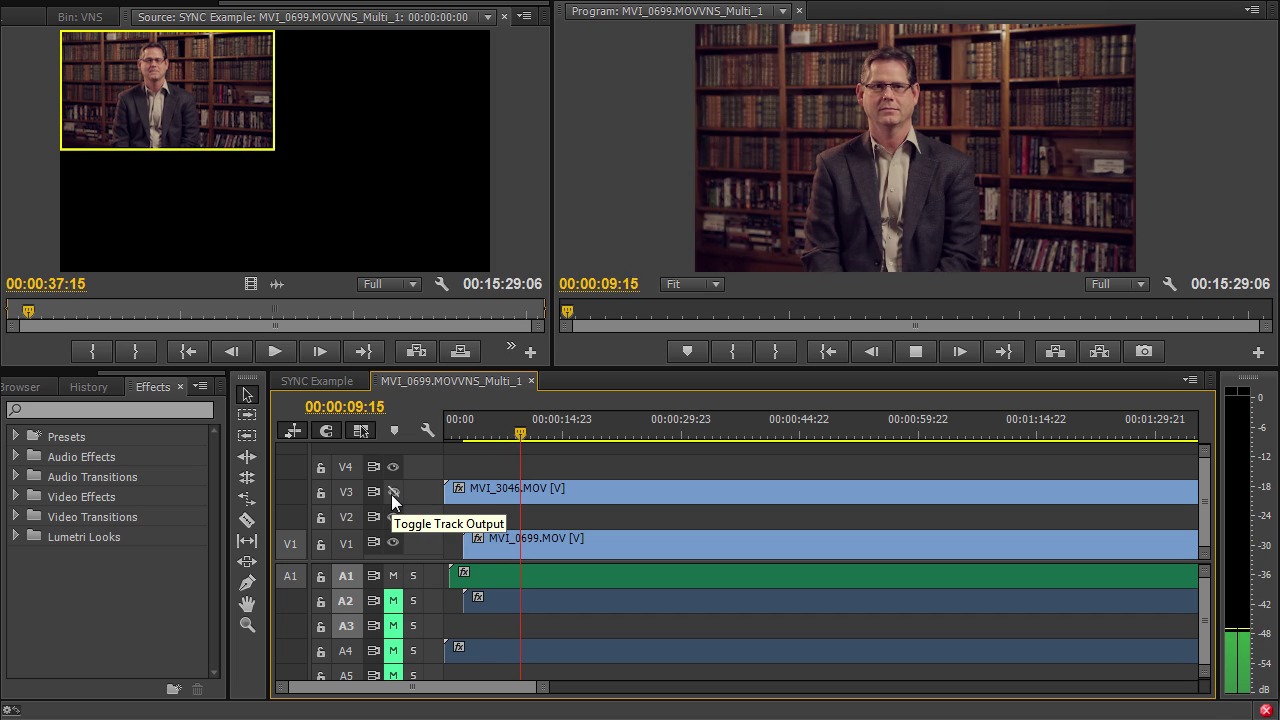Open Program monitor Fit zoom dropdown
1280x720 pixels.
click(x=692, y=284)
